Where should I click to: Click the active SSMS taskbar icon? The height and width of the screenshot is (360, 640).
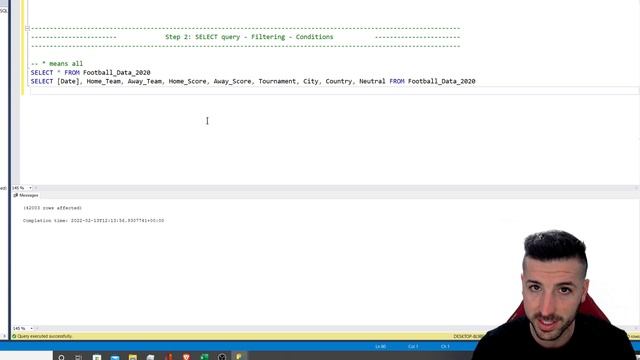239,357
